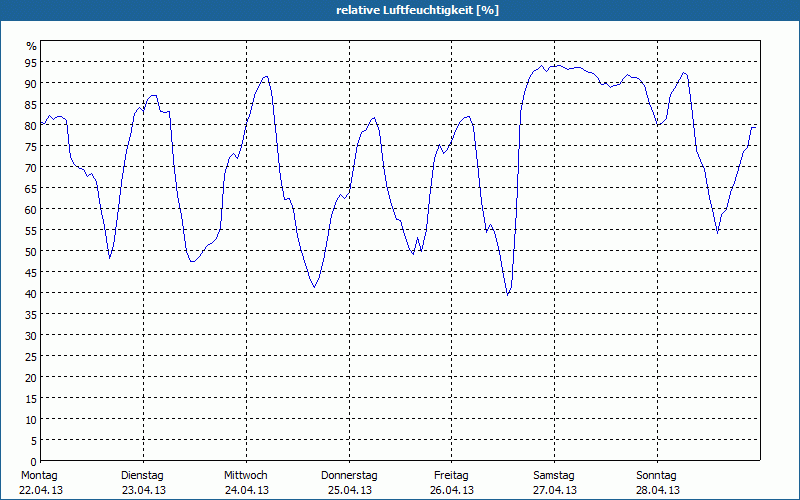Screen dimensions: 800x500
Task: Select the 'Sonntag' day label
Action: (x=656, y=476)
